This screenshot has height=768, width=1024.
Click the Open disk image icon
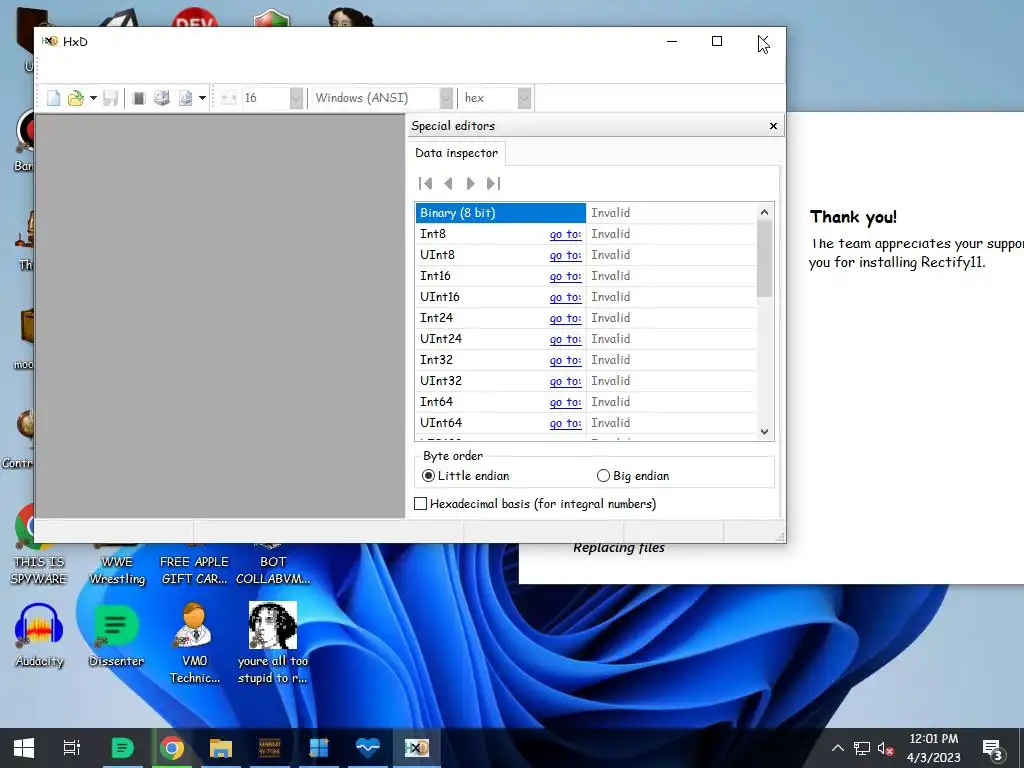(185, 99)
